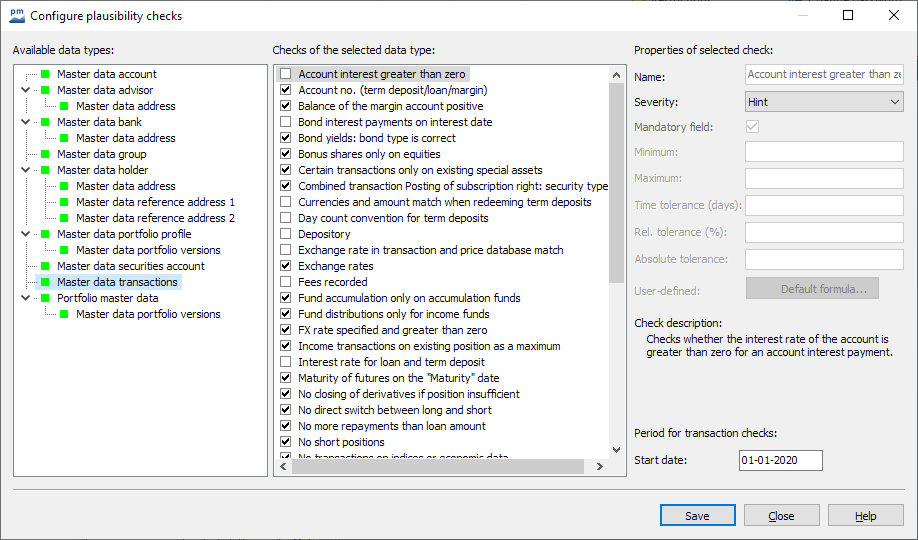Click the pm application icon in title bar
918x540 pixels.
(17, 16)
